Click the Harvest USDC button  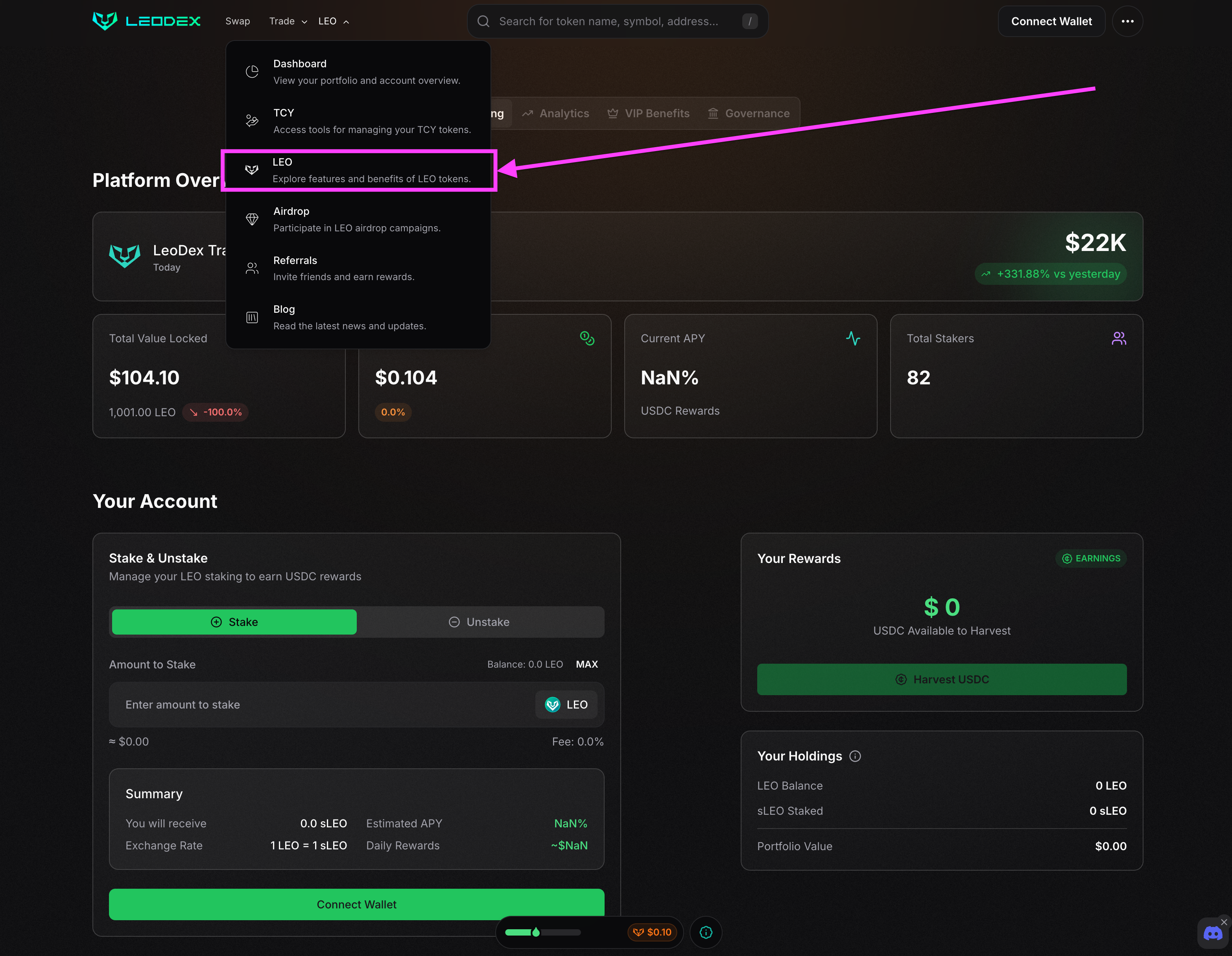[941, 679]
